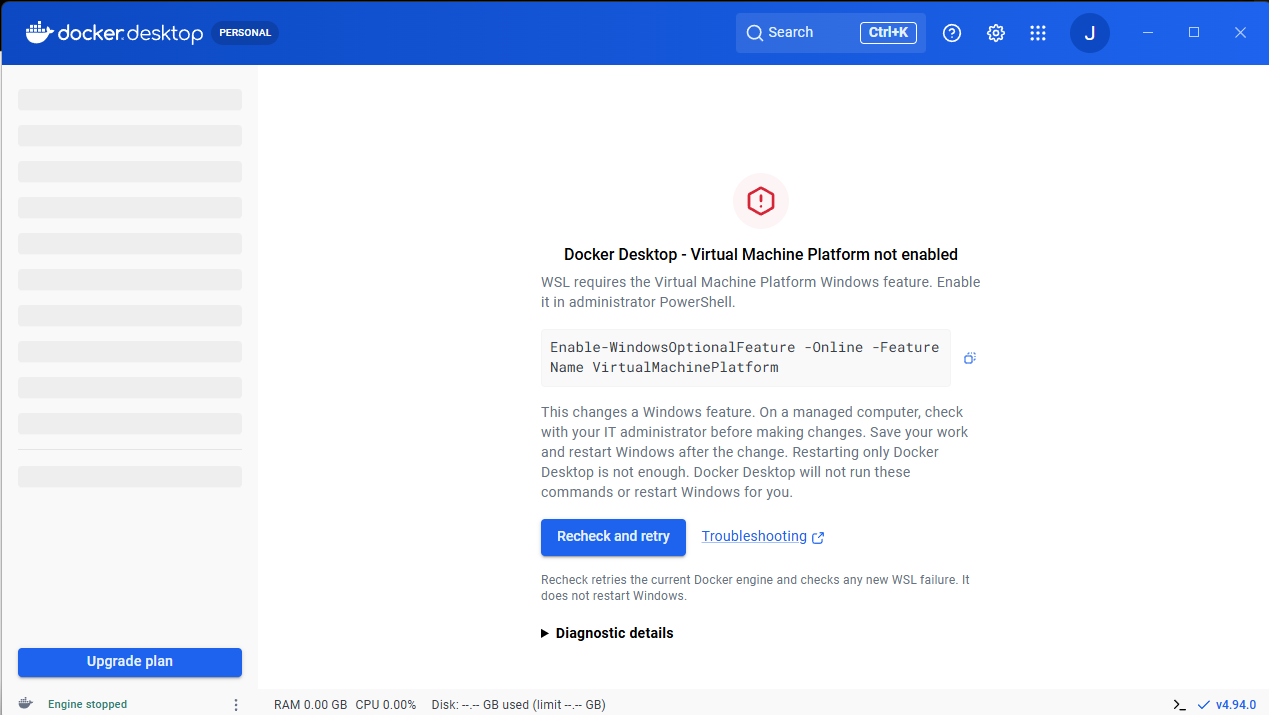Open the engine three-dot options menu
Screen dimensions: 1269x715
(236, 704)
